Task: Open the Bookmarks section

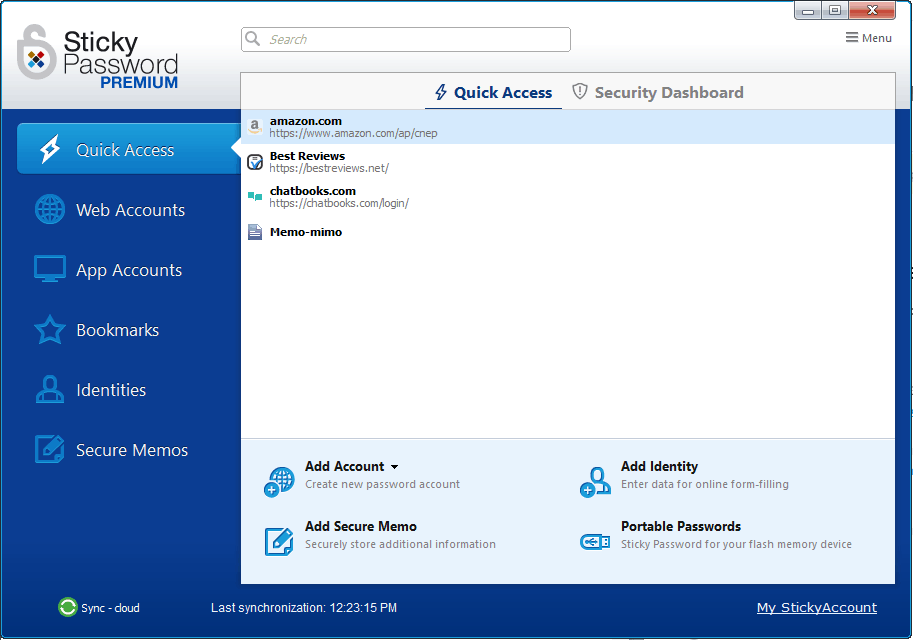Action: pyautogui.click(x=117, y=330)
